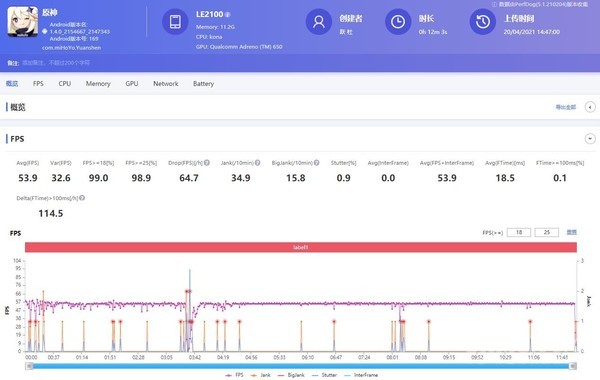The height and width of the screenshot is (380, 600).
Task: Click help icon next to Jank(/10min)
Action: [258, 163]
